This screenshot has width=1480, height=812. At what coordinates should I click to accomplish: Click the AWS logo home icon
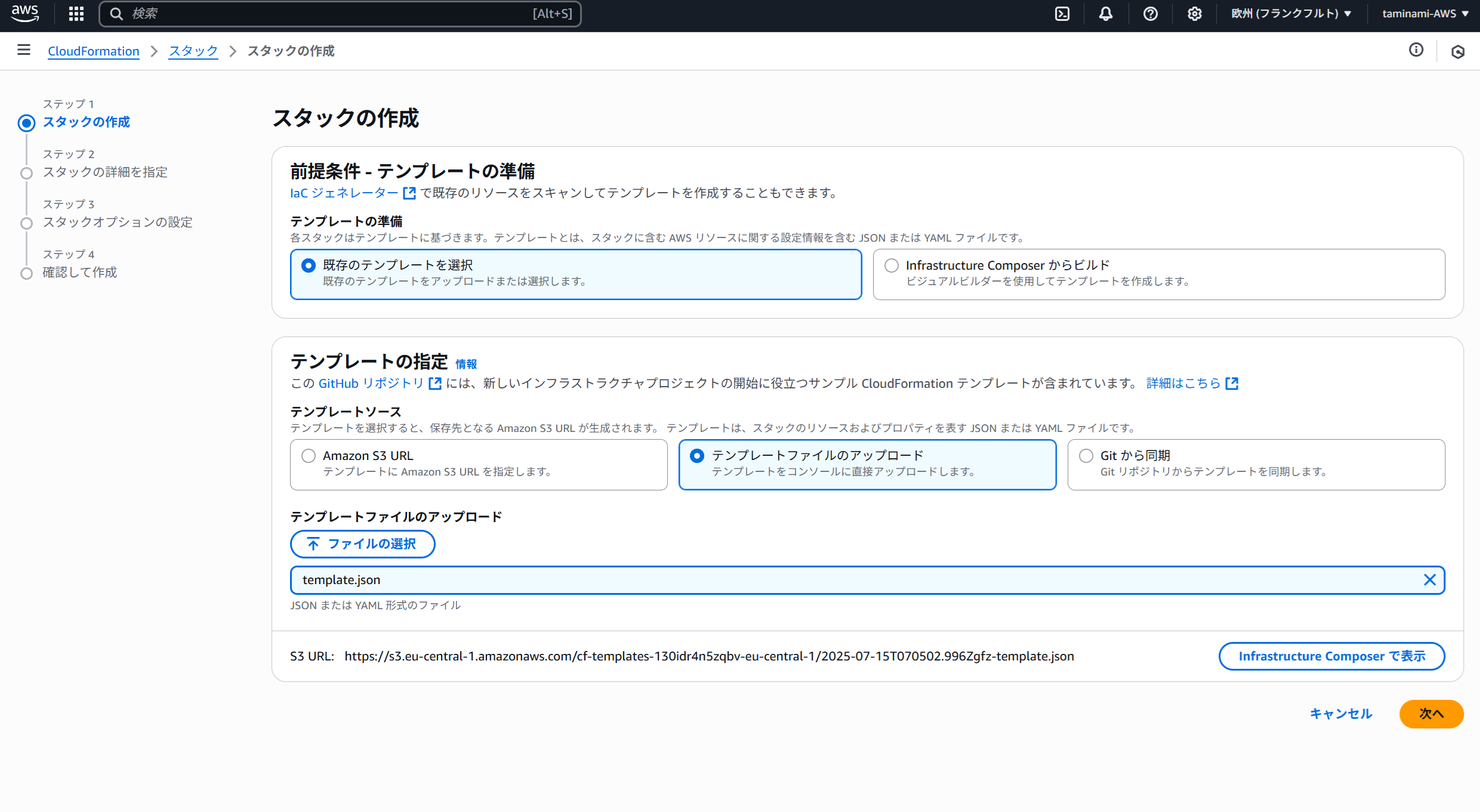tap(24, 13)
